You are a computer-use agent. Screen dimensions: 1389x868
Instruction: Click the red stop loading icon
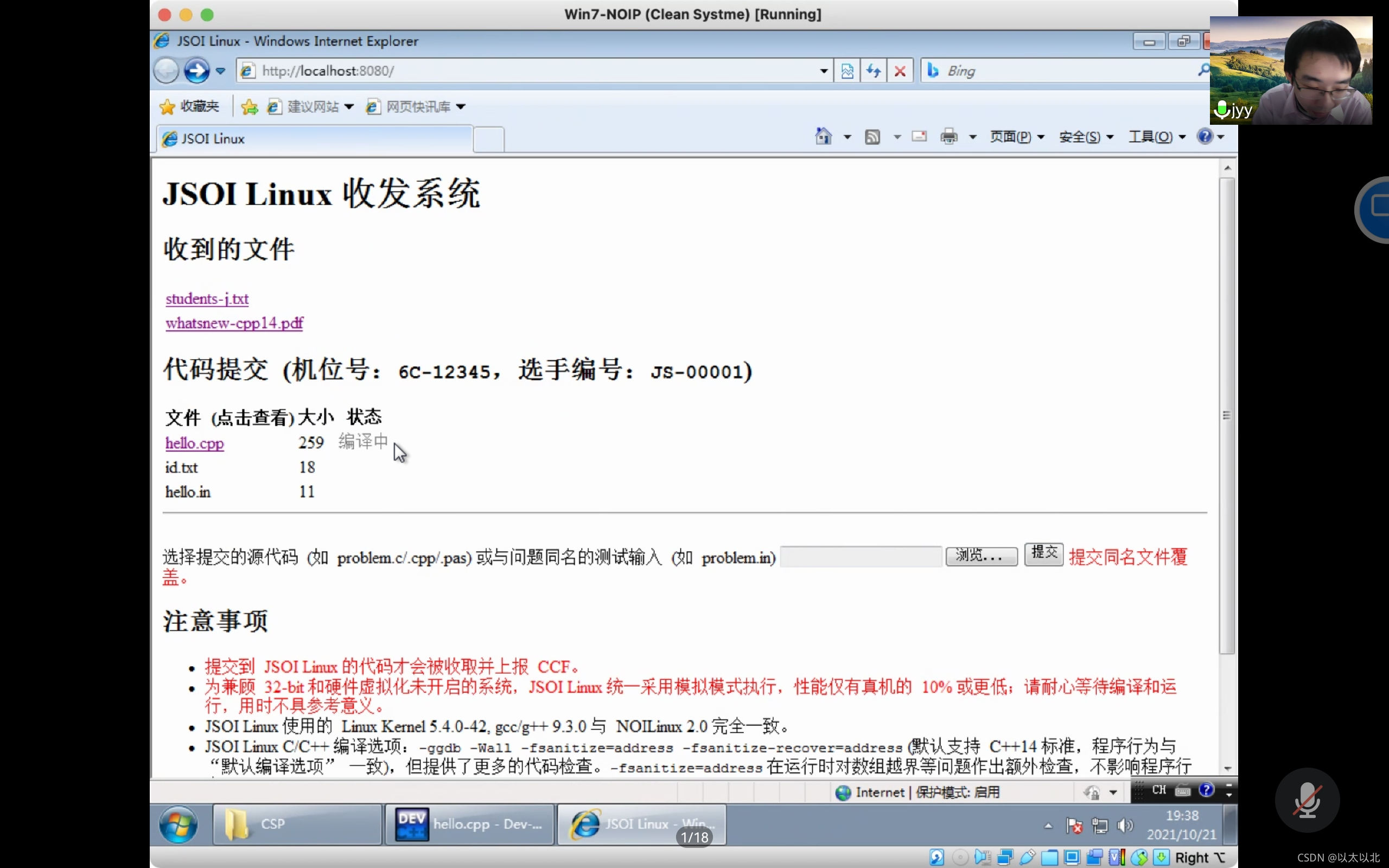pos(900,71)
